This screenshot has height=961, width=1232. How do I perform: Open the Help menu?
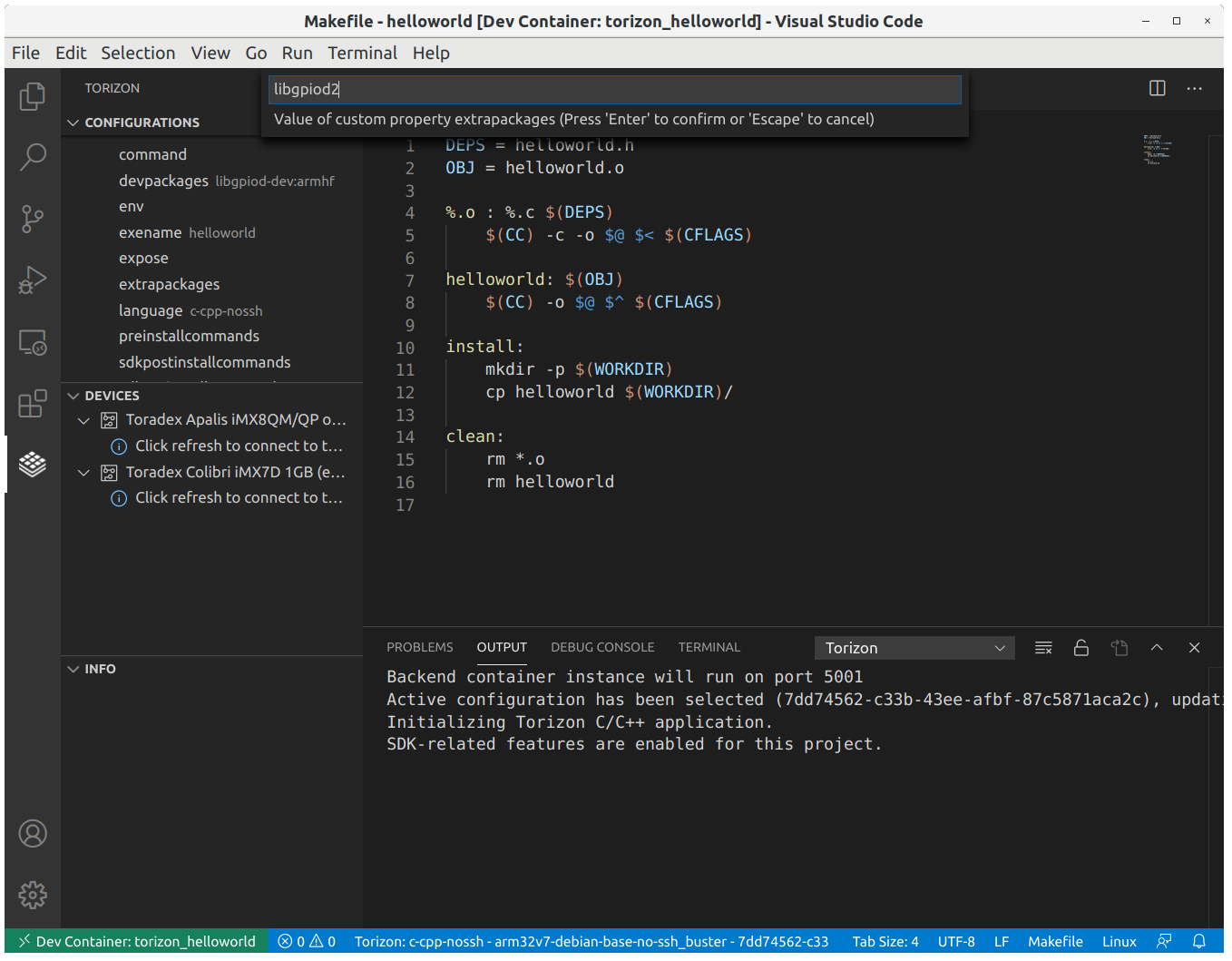point(431,53)
